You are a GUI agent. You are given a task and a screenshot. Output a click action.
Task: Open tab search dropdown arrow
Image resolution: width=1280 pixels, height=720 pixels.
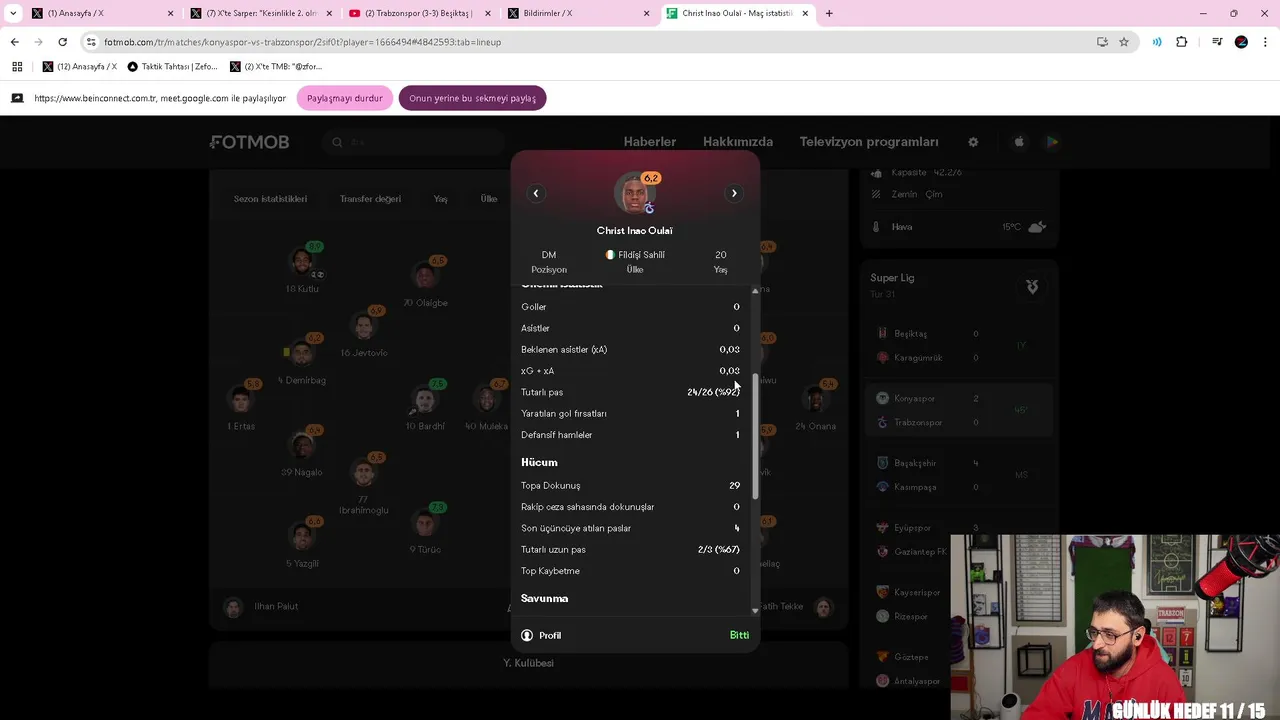tap(13, 13)
